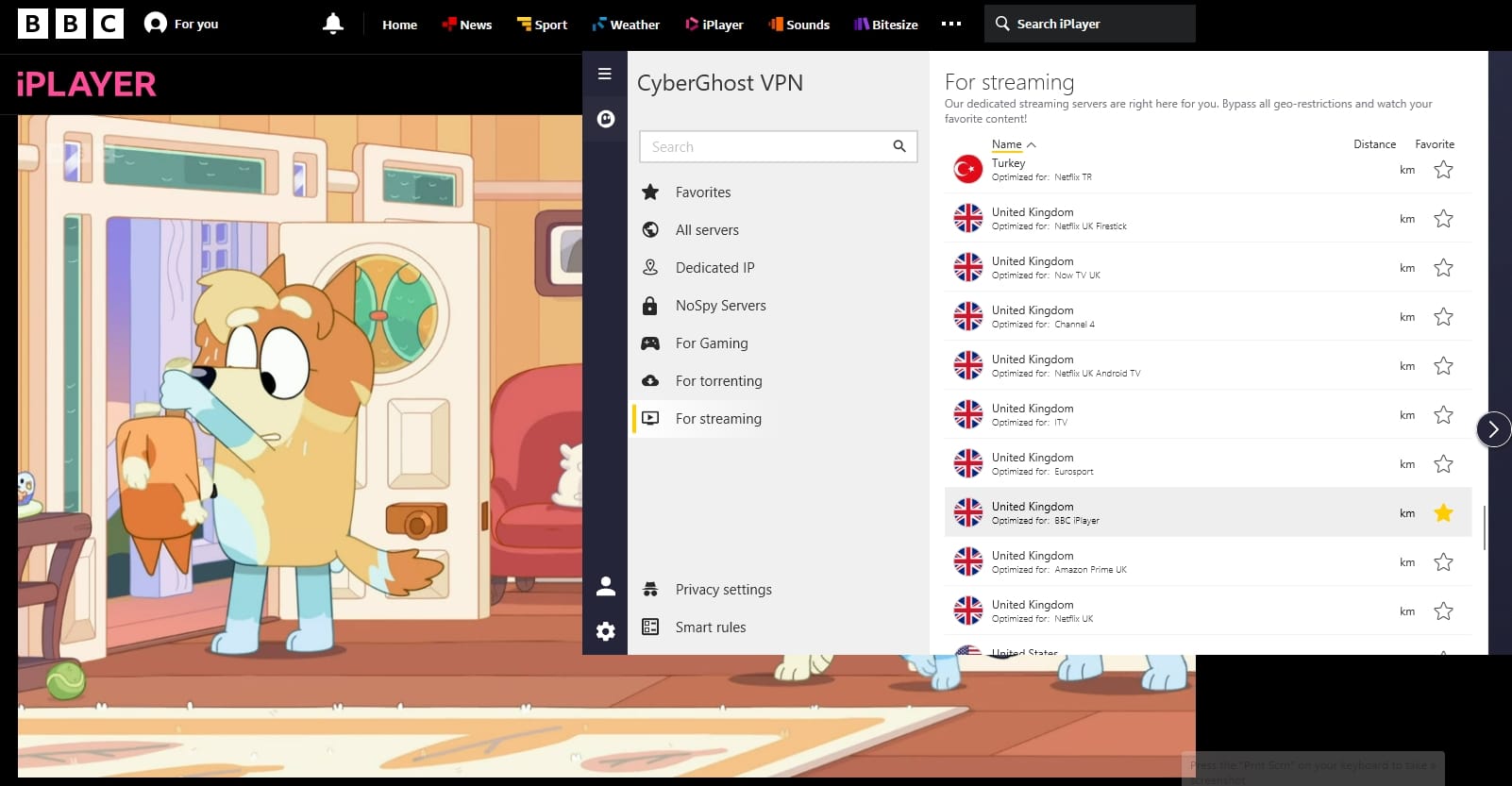Open CyberGhost settings gear icon
Screen dimensions: 1512x786
click(606, 631)
